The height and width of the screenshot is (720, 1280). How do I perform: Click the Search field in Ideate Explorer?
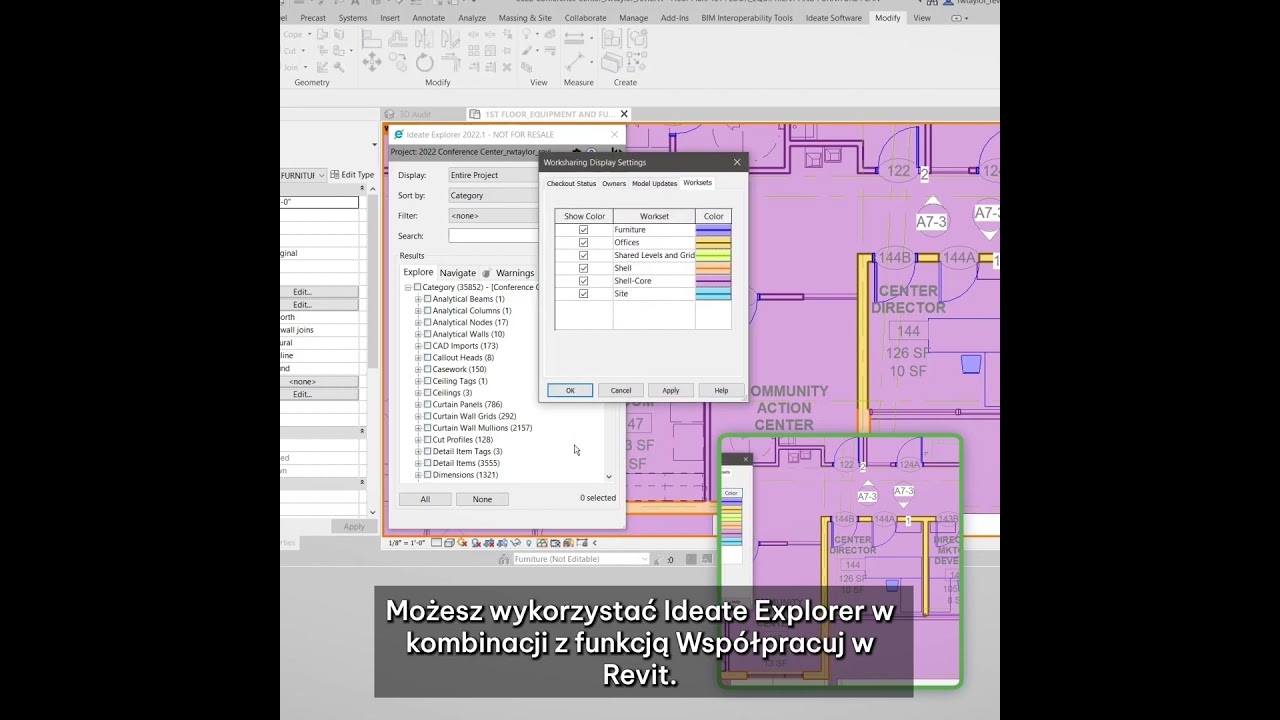[x=494, y=236]
